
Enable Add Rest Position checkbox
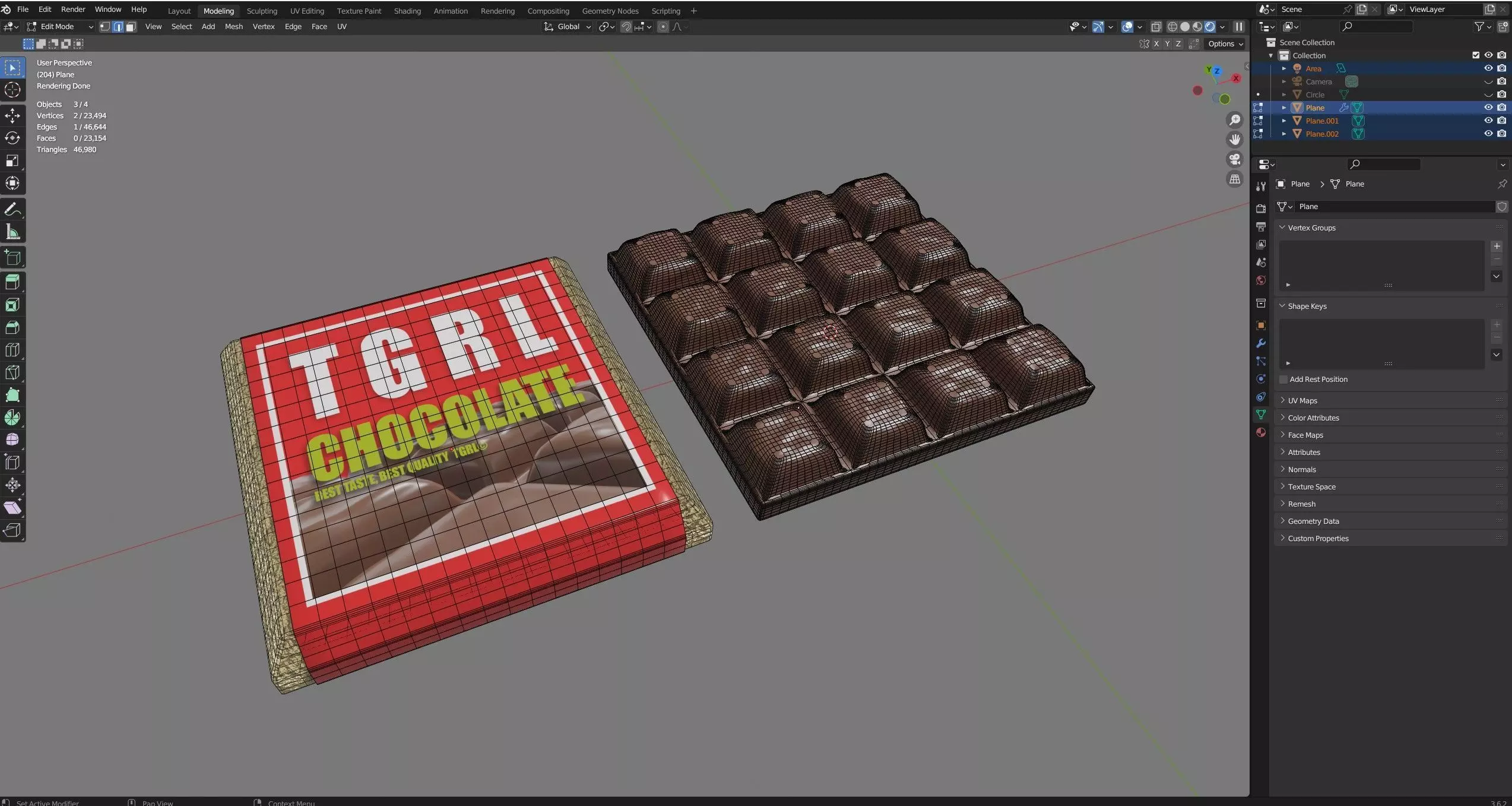pos(1283,380)
